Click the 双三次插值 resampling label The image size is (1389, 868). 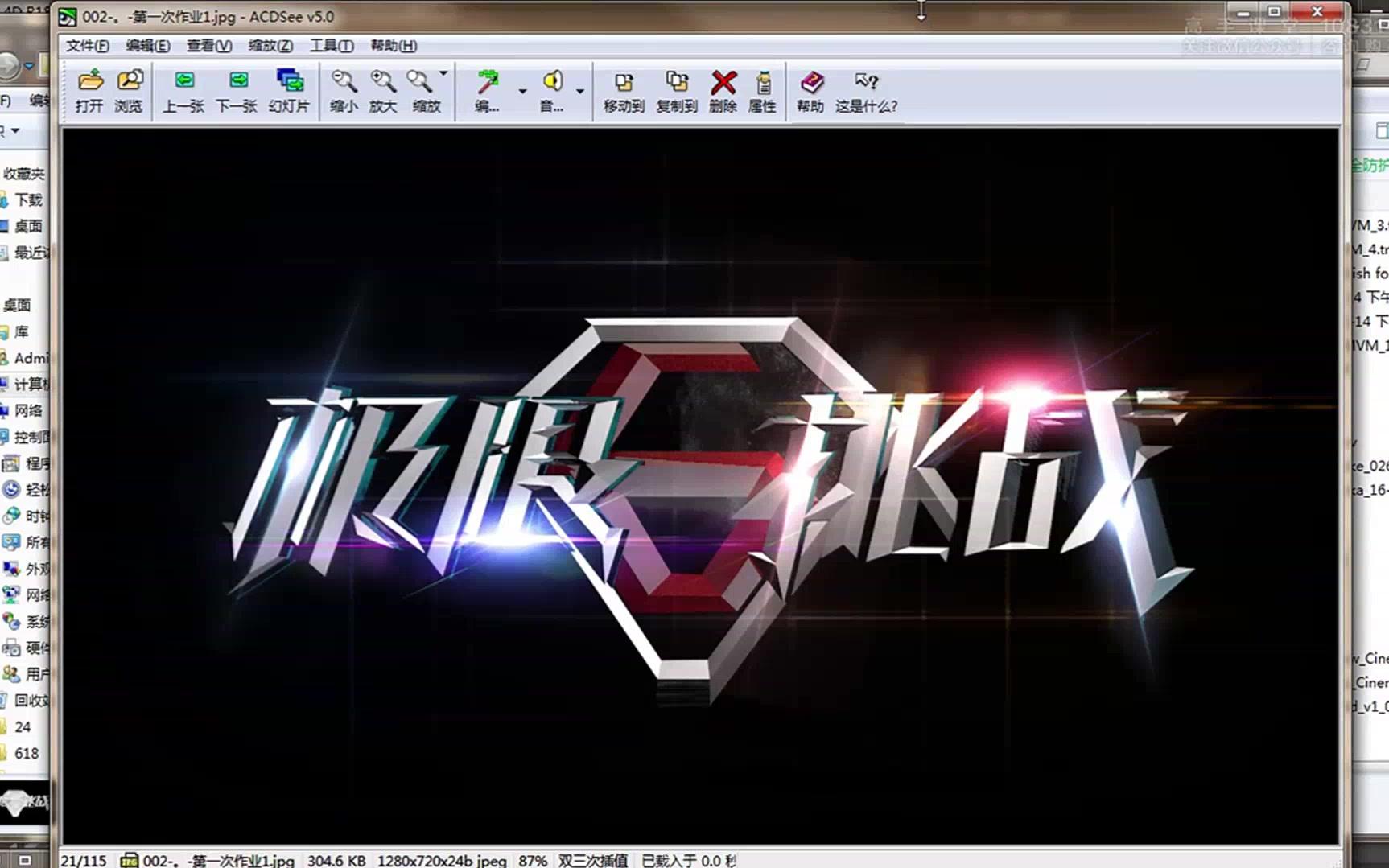[x=593, y=861]
